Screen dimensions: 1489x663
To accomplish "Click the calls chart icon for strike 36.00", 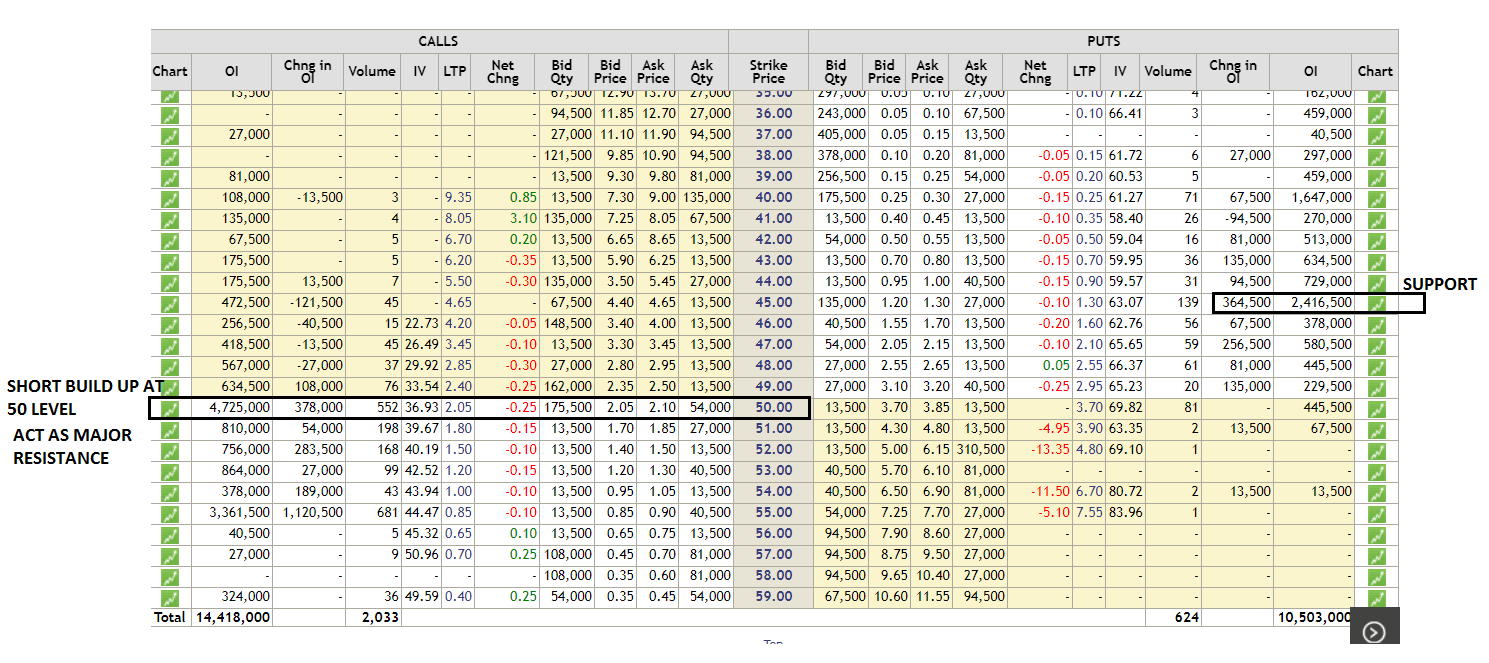I will coord(170,113).
